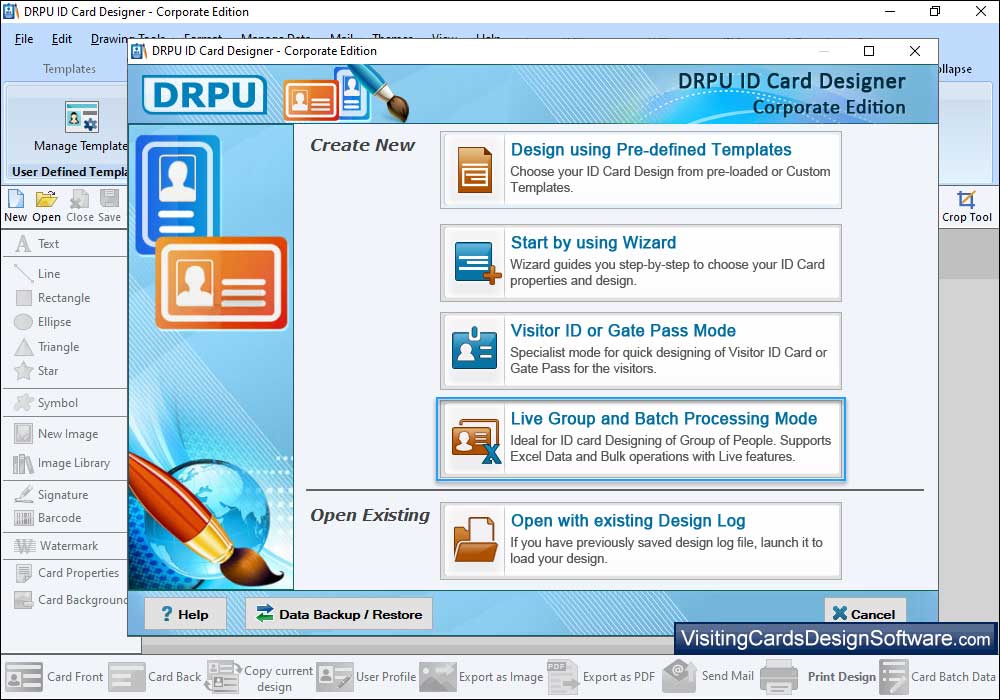Image resolution: width=1000 pixels, height=700 pixels.
Task: Open User Profile in bottom toolbar
Action: (x=367, y=676)
